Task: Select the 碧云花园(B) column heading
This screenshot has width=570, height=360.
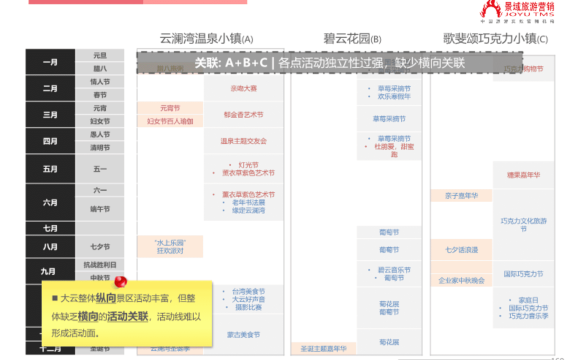Action: point(352,39)
